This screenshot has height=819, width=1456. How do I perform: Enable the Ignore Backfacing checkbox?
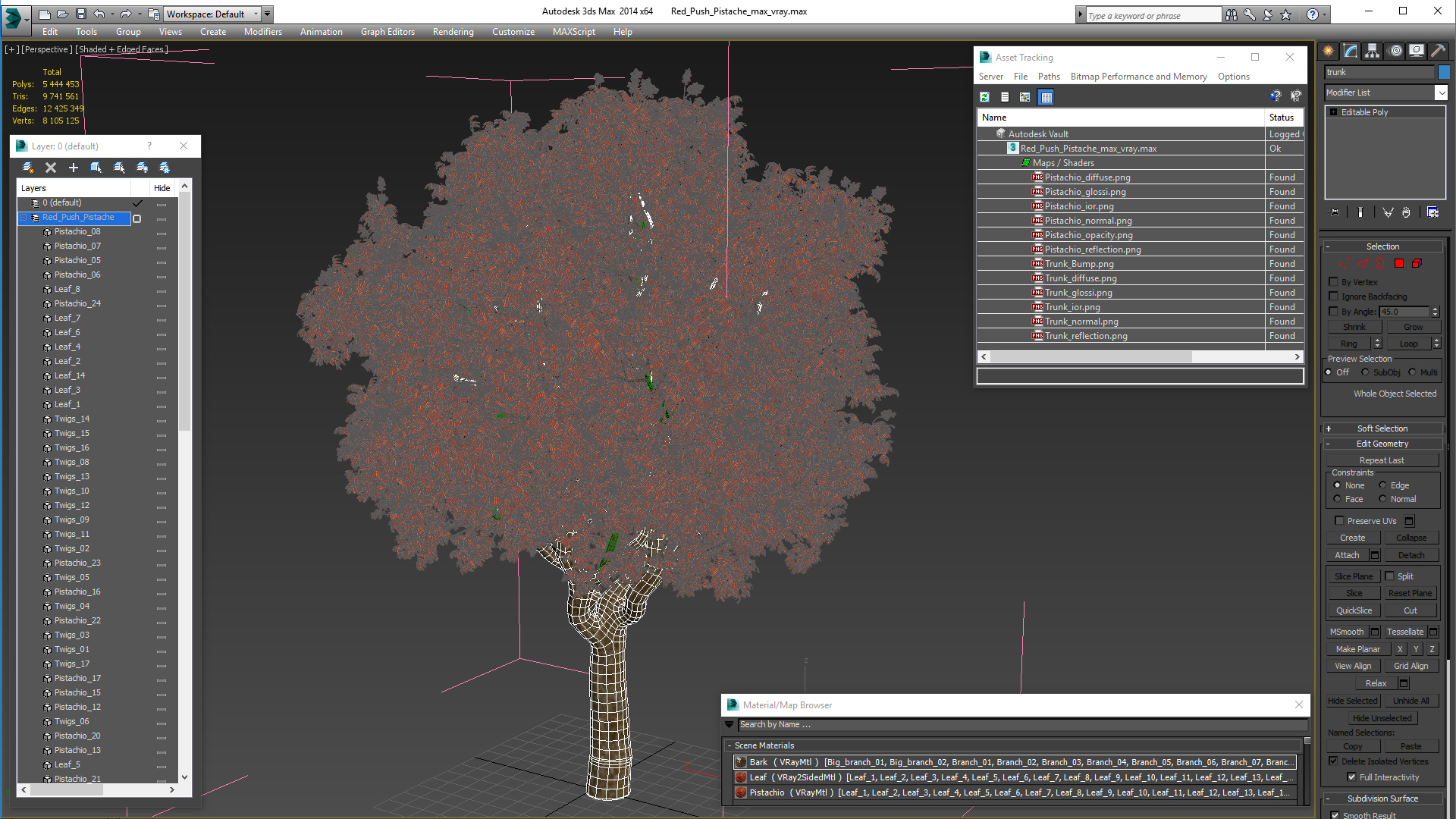pos(1334,297)
